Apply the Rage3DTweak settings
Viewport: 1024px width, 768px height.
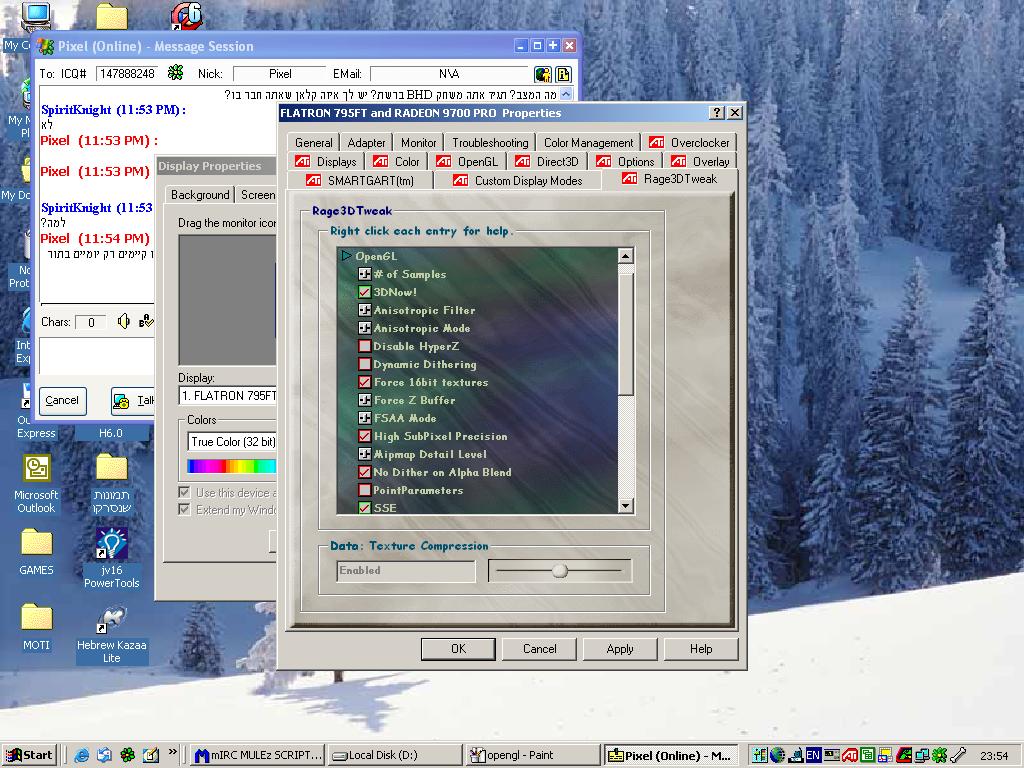point(620,648)
